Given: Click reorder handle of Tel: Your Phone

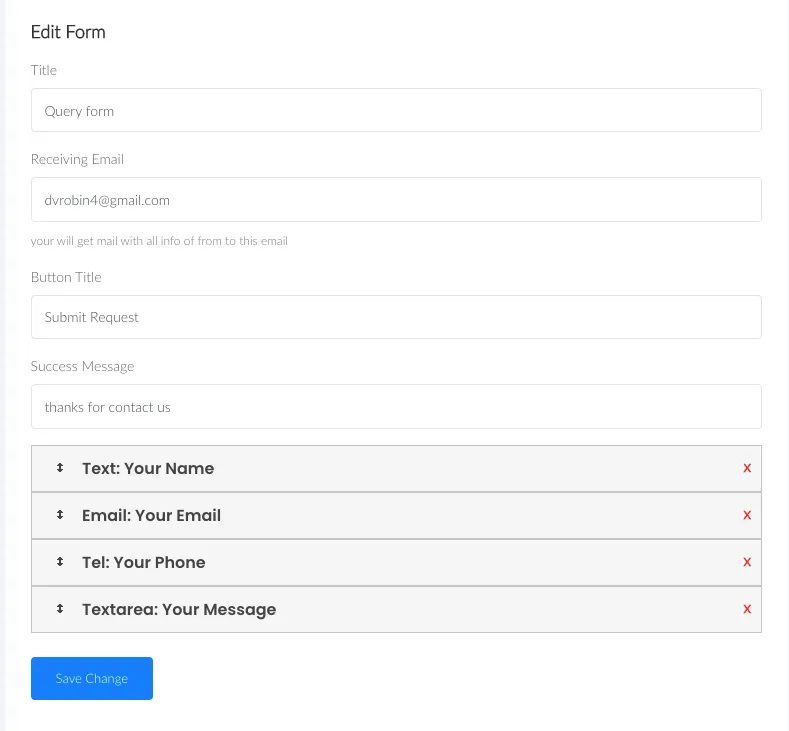Looking at the screenshot, I should pos(60,561).
